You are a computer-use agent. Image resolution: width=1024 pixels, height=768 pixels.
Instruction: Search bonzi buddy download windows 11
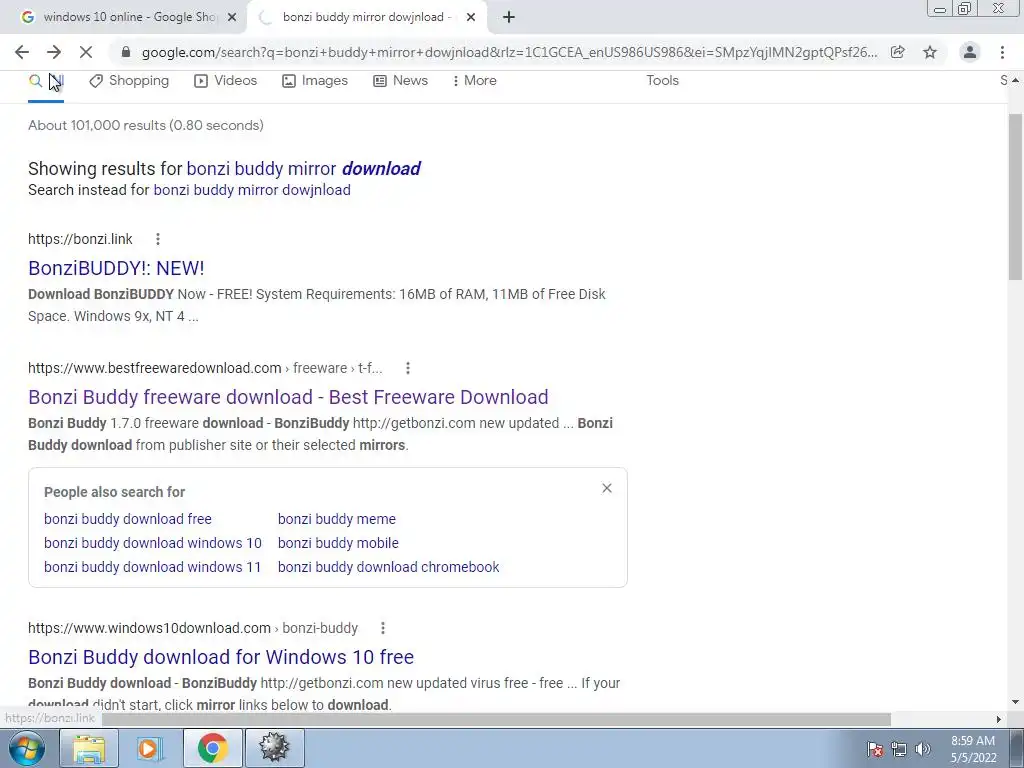point(152,567)
